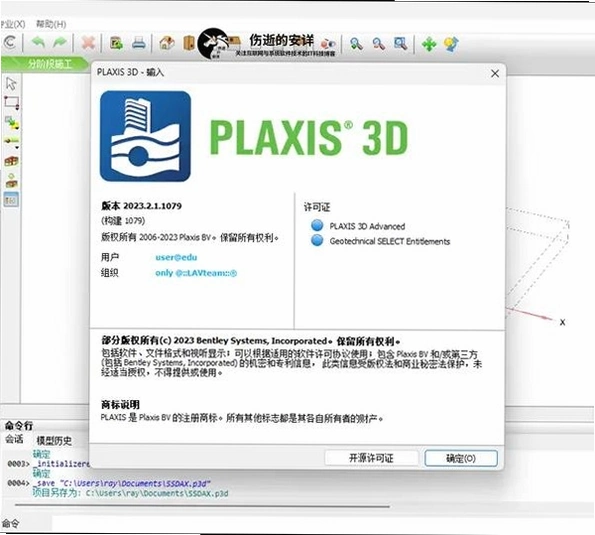Click the zoom window rectangle icon

click(400, 44)
